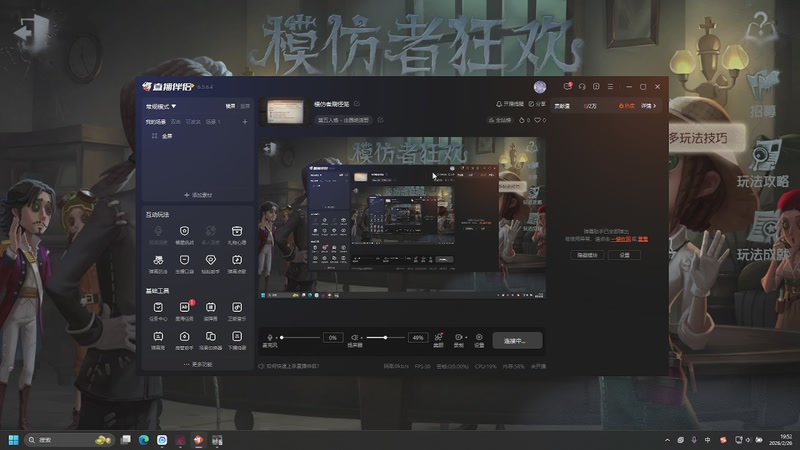This screenshot has height=450, width=800.
Task: Click the last icon in 基础工具 bottom row
Action: (x=236, y=337)
